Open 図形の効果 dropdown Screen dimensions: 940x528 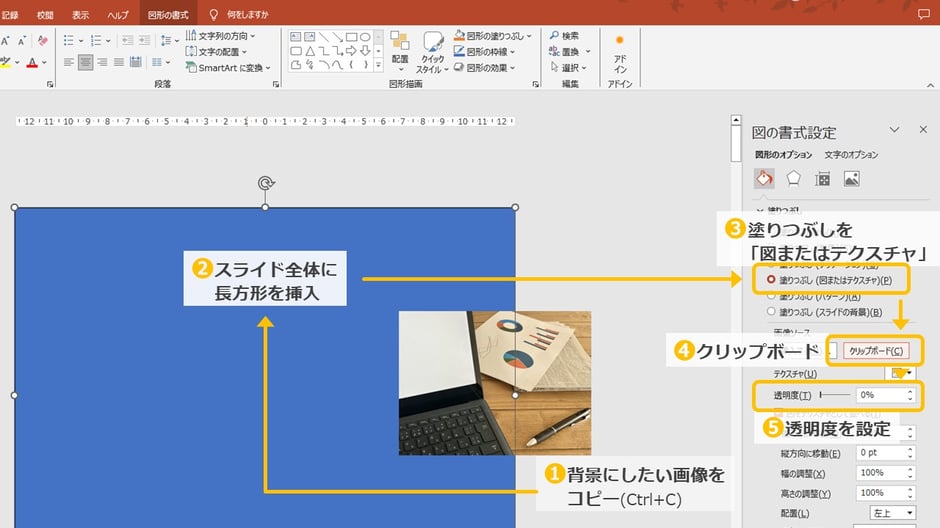(485, 68)
